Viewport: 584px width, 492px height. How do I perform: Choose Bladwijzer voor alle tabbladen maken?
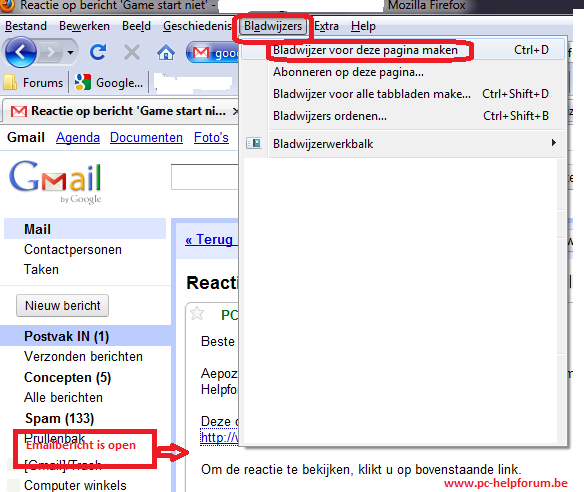click(x=403, y=94)
